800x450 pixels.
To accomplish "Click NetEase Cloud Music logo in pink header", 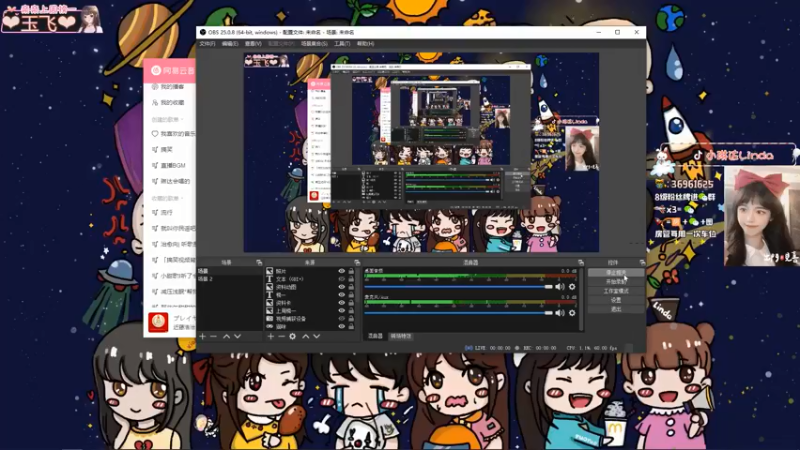I will click(156, 70).
